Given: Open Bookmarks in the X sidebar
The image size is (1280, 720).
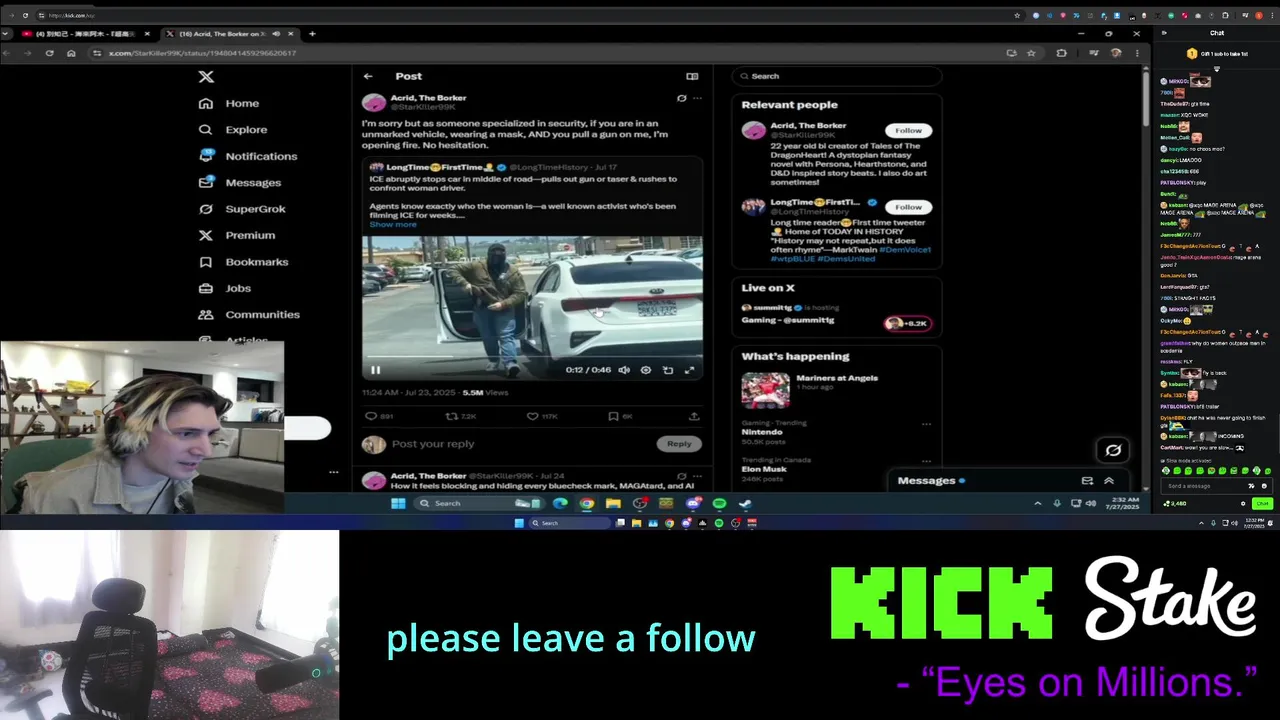Looking at the screenshot, I should 243,262.
